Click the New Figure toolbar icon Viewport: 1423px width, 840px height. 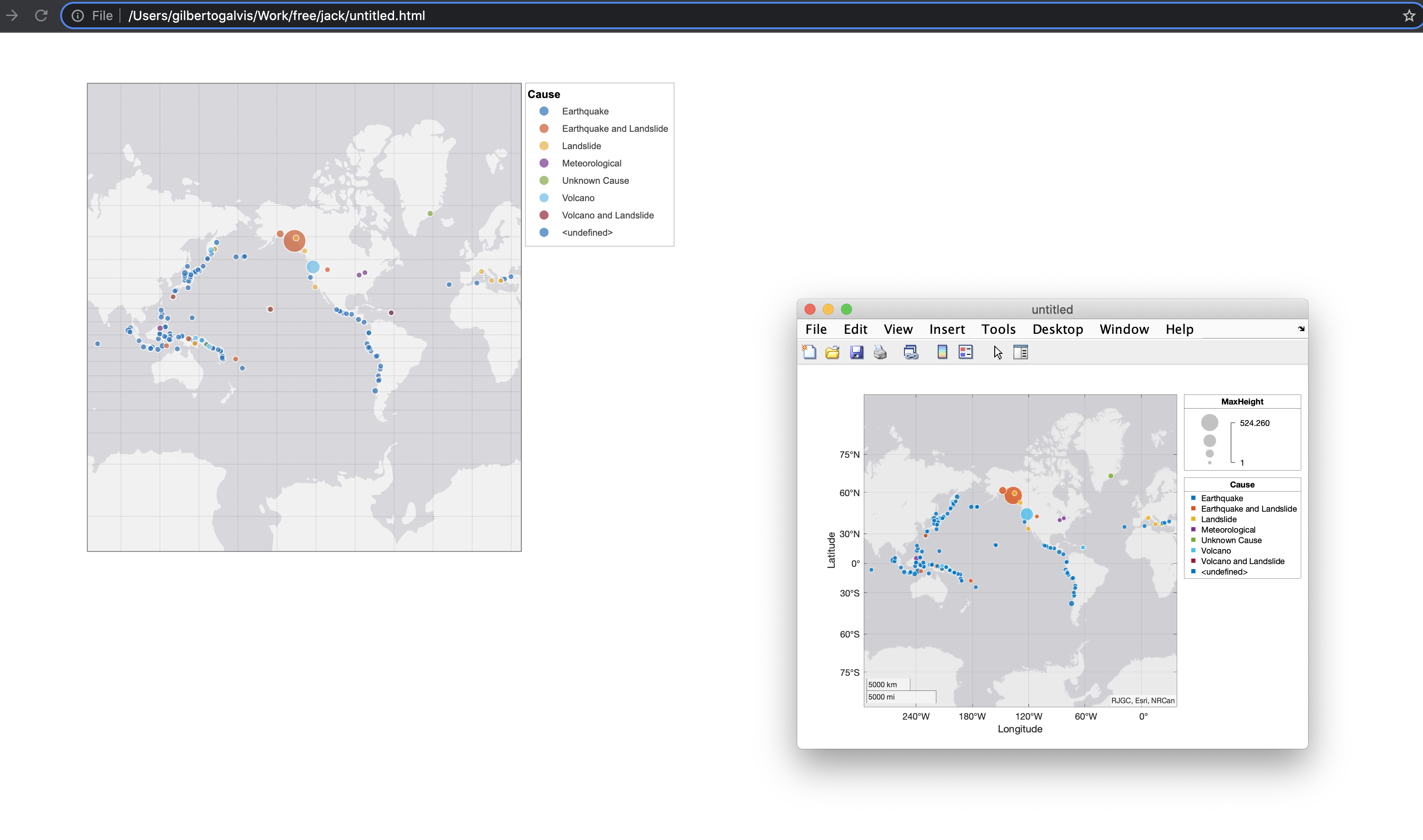809,352
